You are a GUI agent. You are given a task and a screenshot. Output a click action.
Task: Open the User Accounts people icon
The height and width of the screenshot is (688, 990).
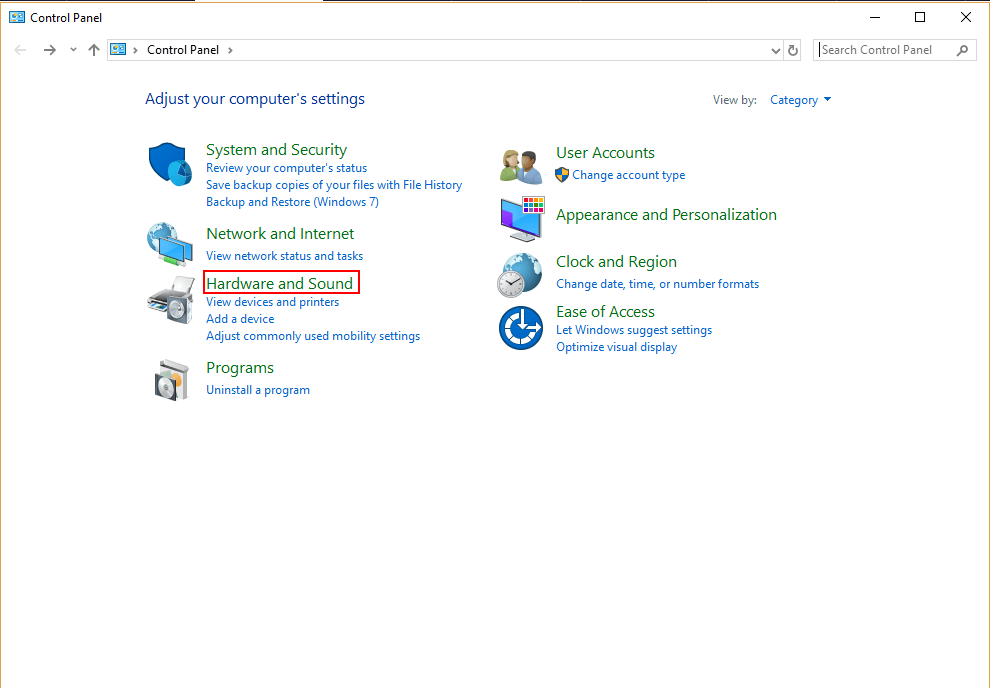click(x=521, y=167)
